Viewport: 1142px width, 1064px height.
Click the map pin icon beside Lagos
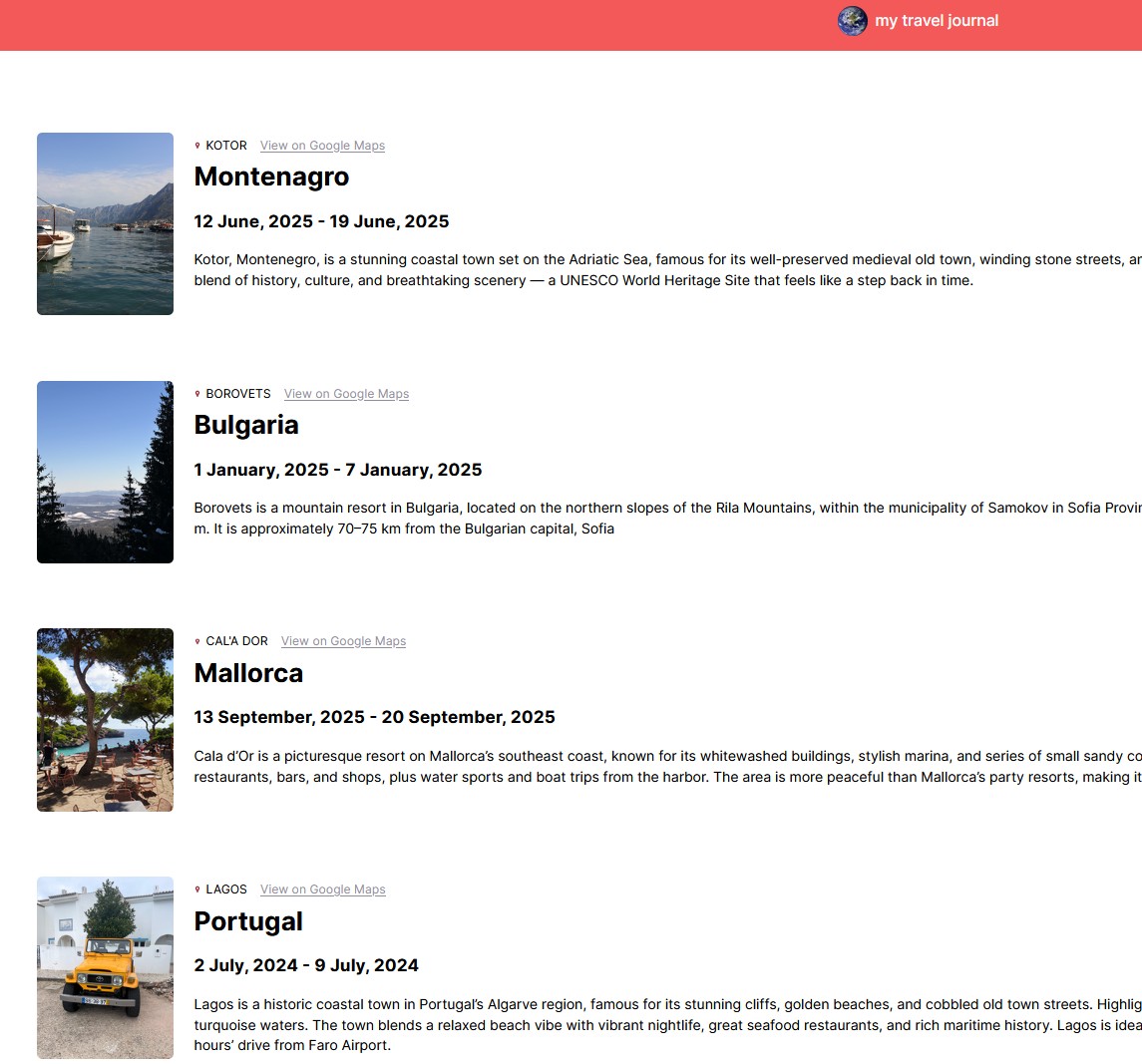pyautogui.click(x=197, y=889)
